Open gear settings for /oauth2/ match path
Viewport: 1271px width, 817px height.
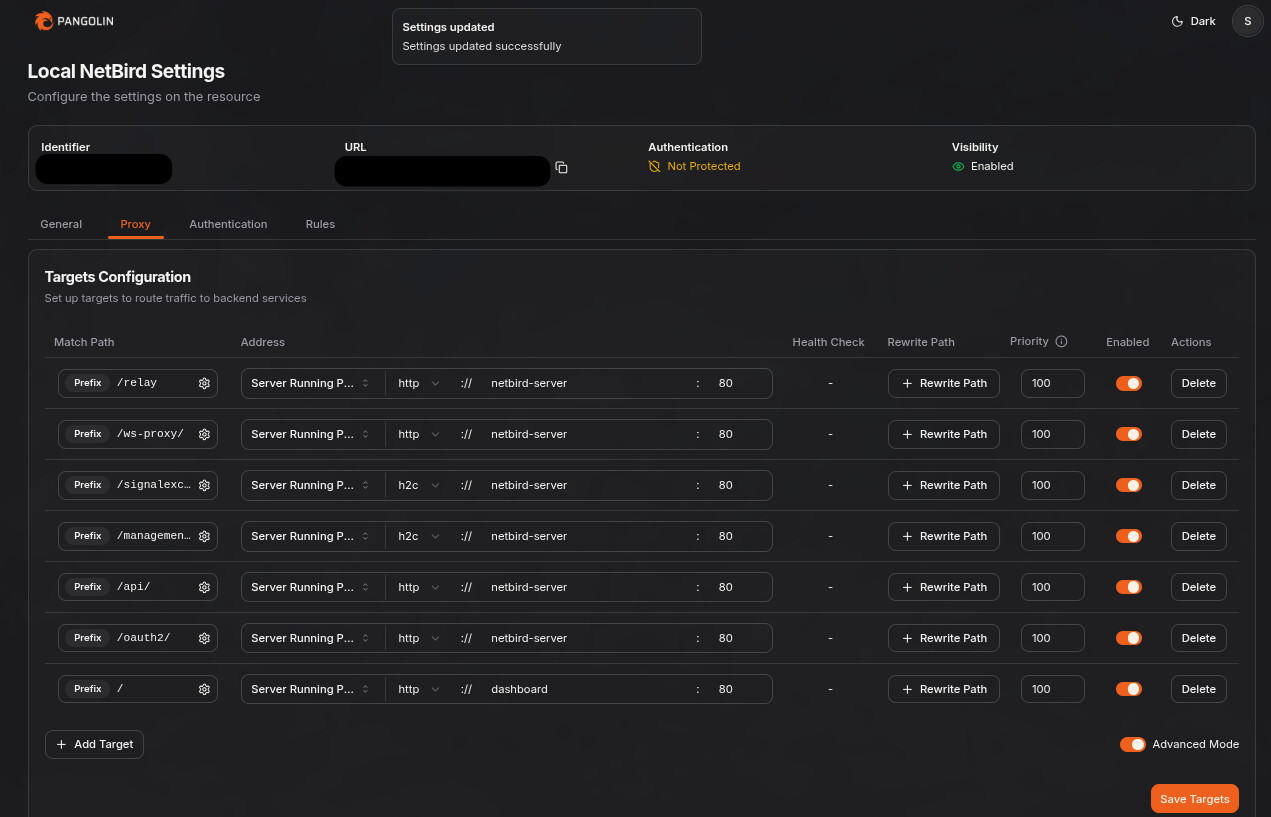pos(204,638)
